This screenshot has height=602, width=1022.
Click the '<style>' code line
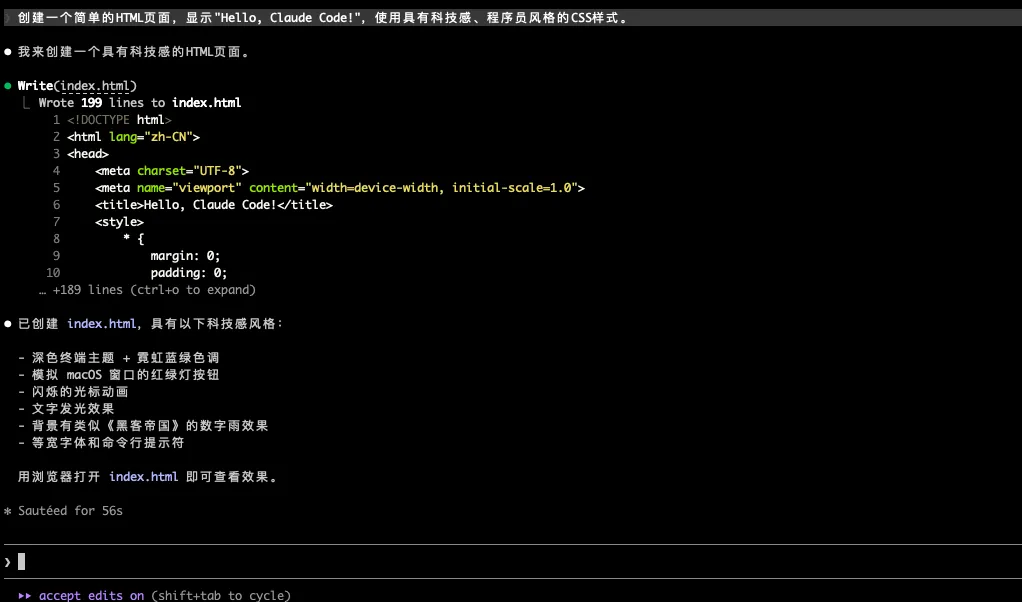[119, 222]
